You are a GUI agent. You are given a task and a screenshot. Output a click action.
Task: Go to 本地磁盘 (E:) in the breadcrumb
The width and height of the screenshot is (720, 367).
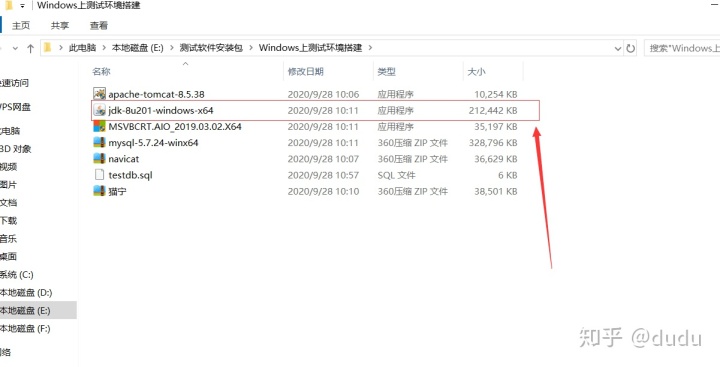click(x=138, y=48)
